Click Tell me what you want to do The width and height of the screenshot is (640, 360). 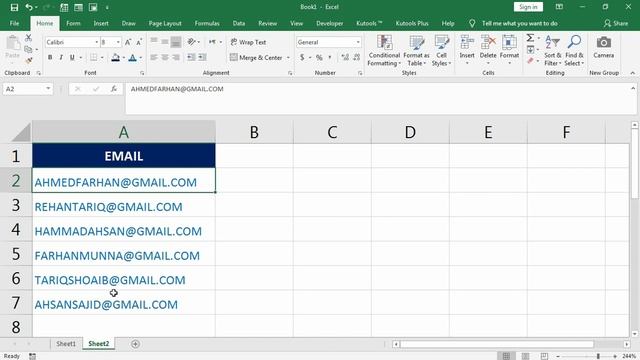pos(519,23)
